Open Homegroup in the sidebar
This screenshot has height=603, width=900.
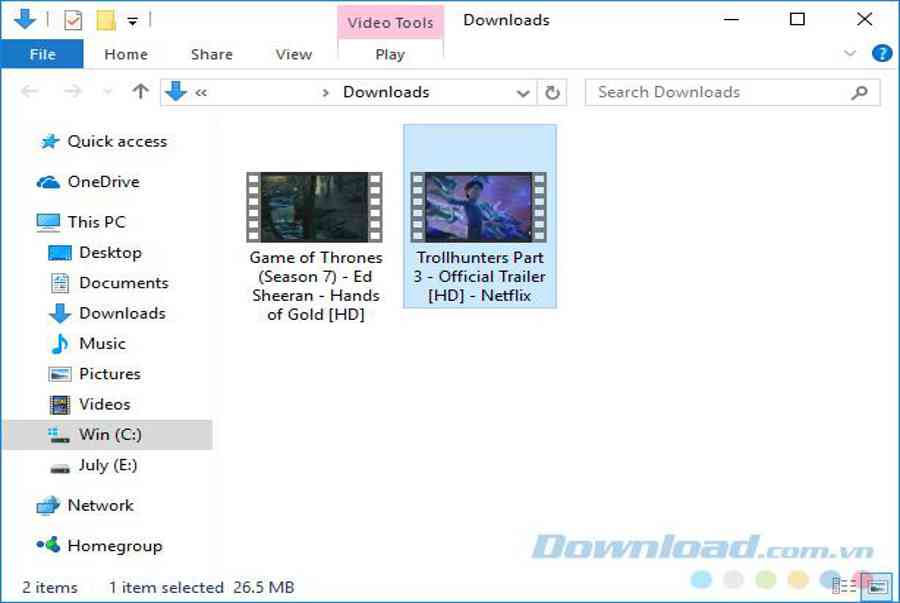(x=114, y=546)
